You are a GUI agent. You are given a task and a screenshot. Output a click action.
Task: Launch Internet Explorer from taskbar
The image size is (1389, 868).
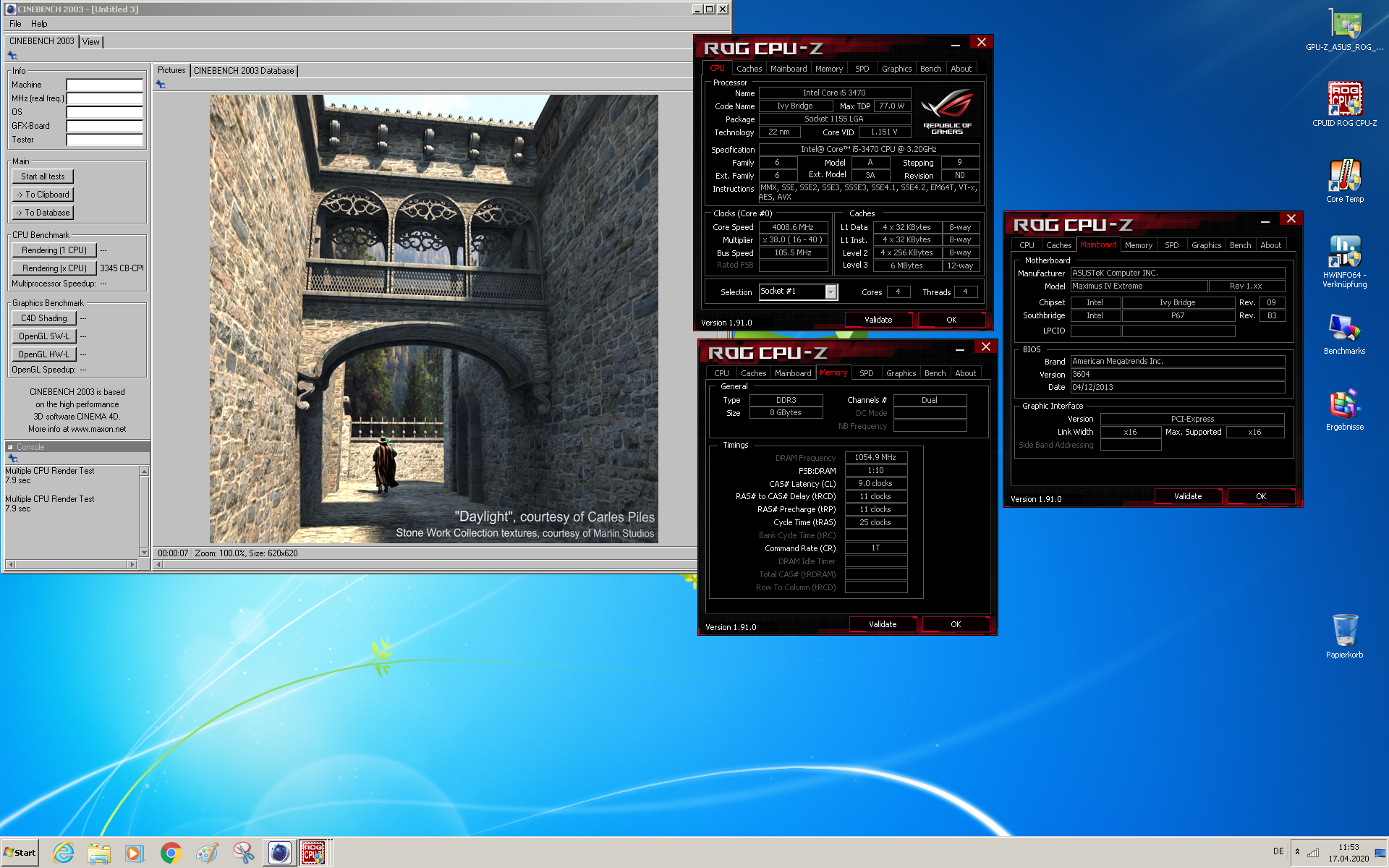(x=64, y=853)
